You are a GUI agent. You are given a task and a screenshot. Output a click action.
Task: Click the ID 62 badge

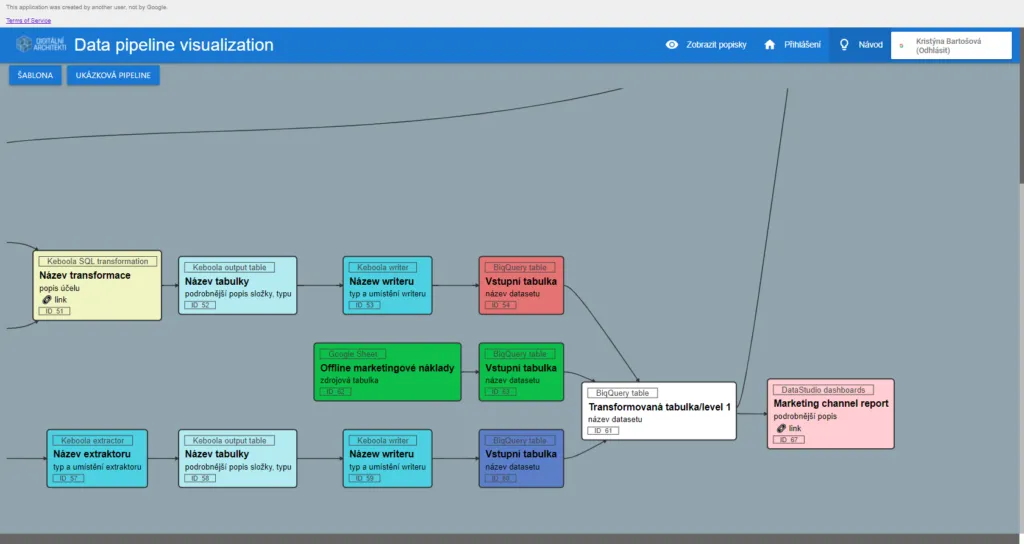click(336, 392)
